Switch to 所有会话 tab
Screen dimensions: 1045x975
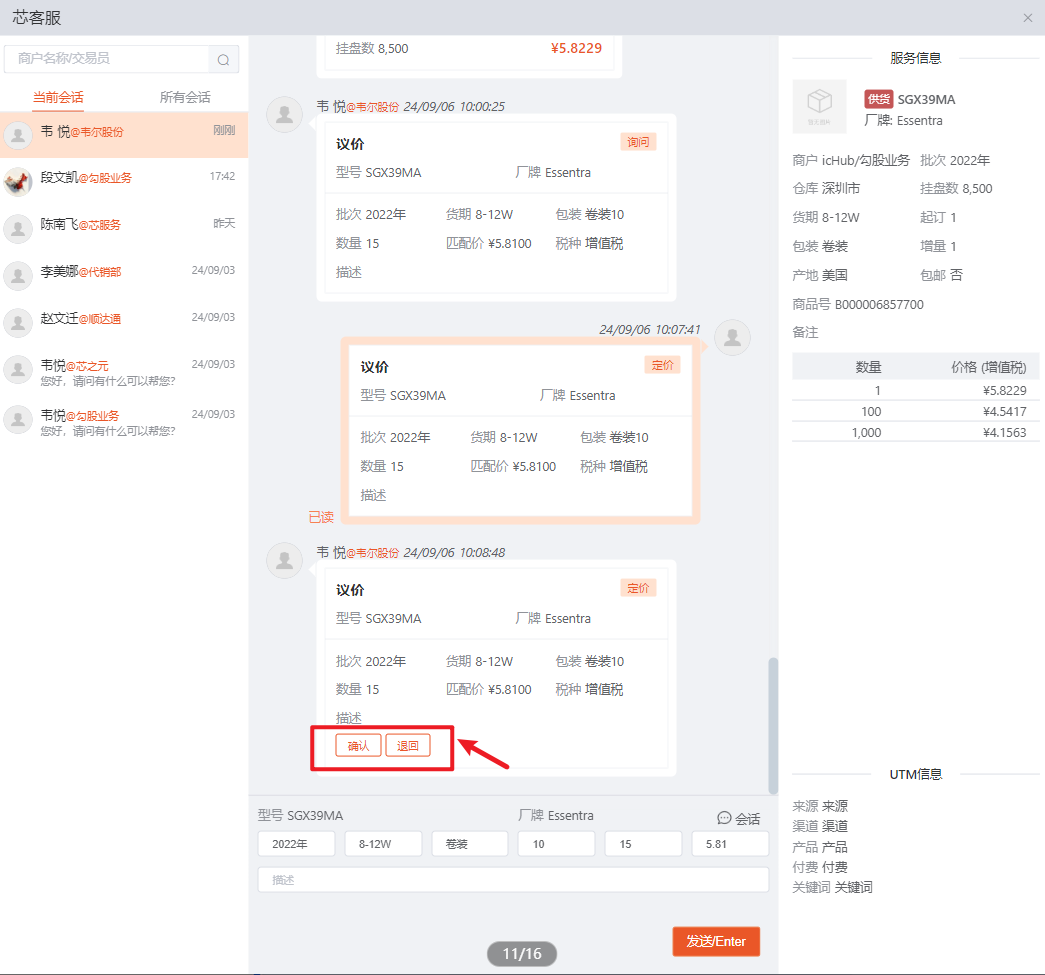[x=185, y=97]
